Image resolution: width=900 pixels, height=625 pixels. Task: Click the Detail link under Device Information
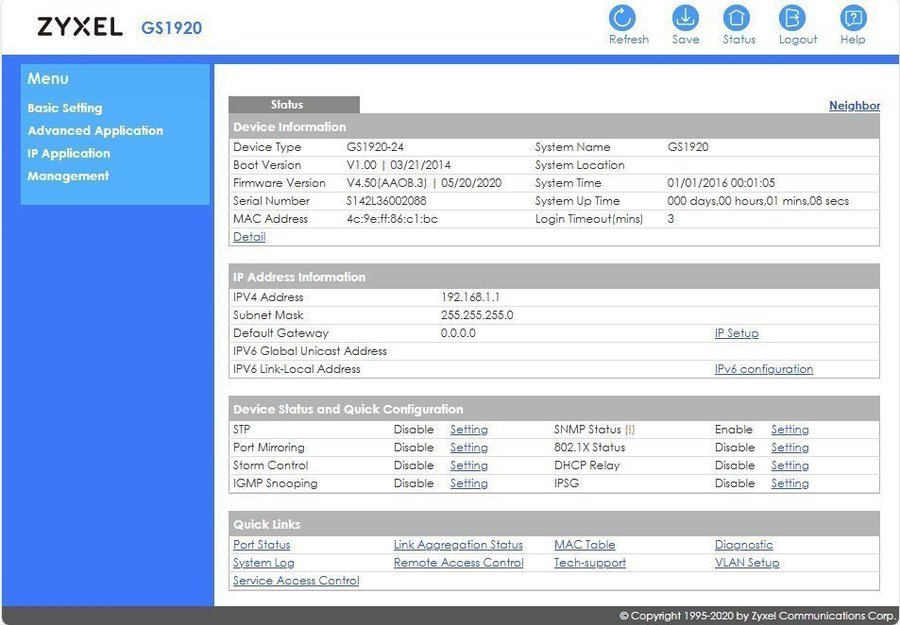coord(249,237)
